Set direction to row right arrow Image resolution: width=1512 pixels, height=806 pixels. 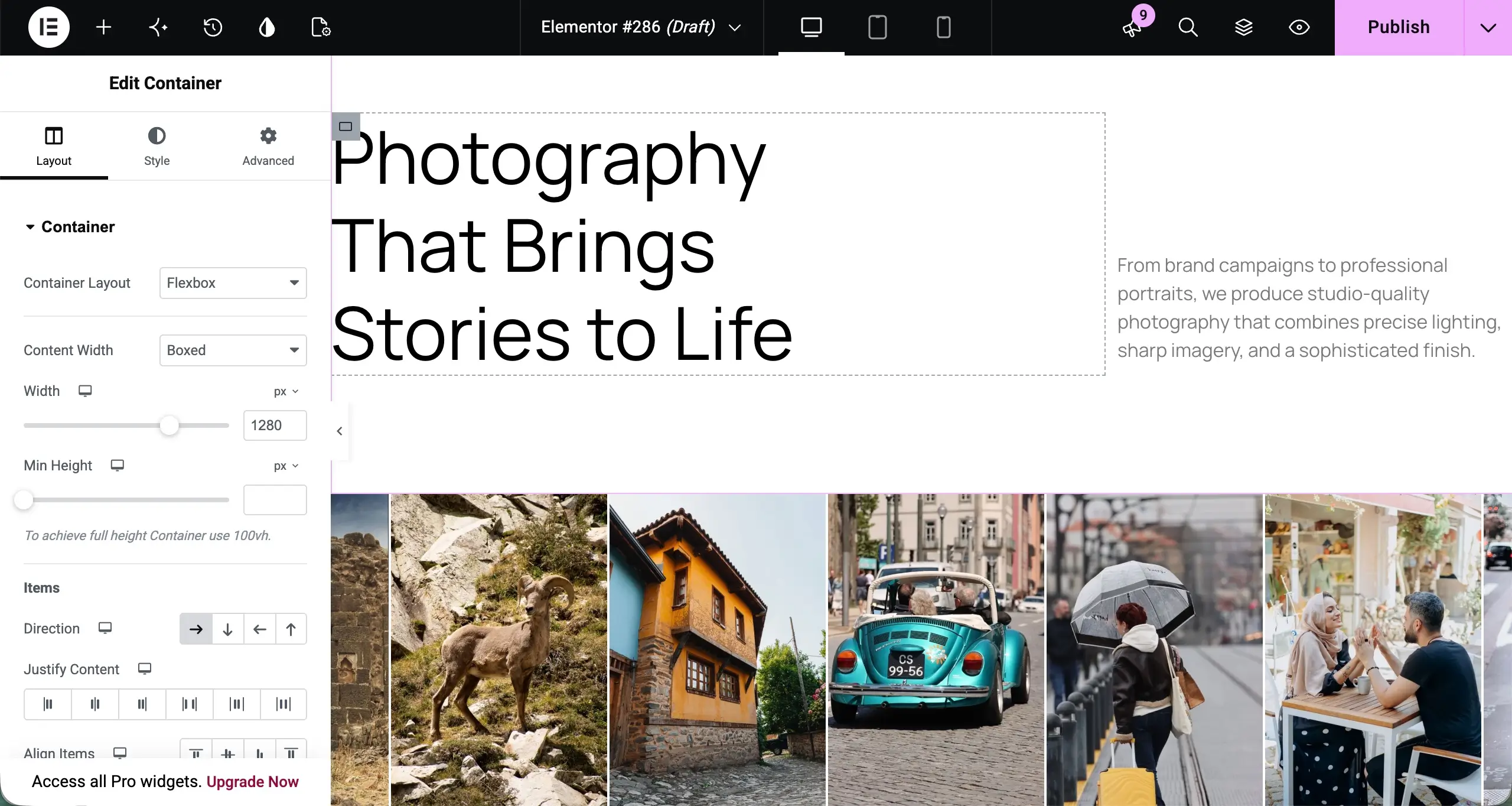[196, 629]
